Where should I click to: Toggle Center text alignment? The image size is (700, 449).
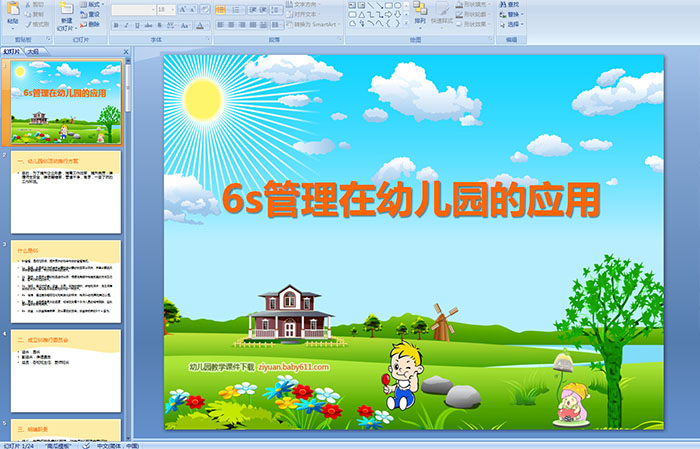pos(231,25)
